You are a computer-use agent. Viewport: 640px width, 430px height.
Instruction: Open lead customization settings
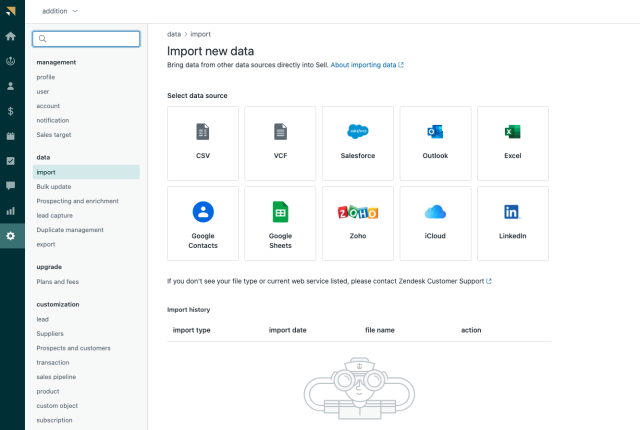pyautogui.click(x=42, y=319)
